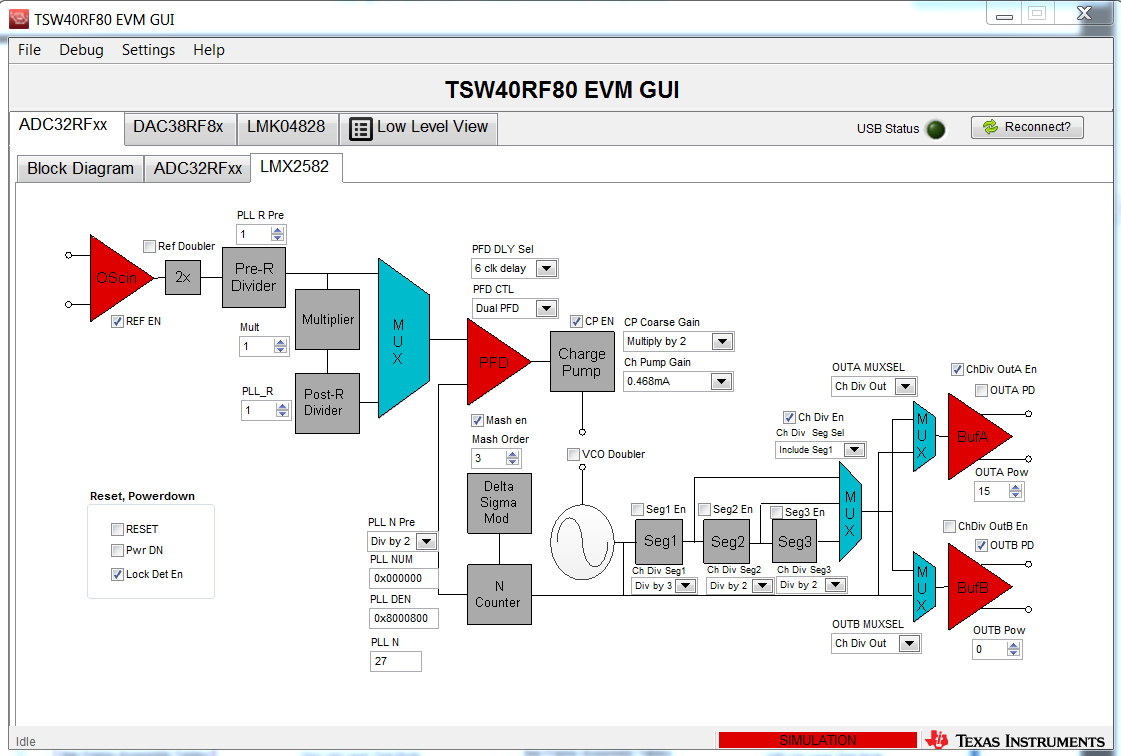Click the TSW40RF80 title bar app icon

pyautogui.click(x=19, y=19)
